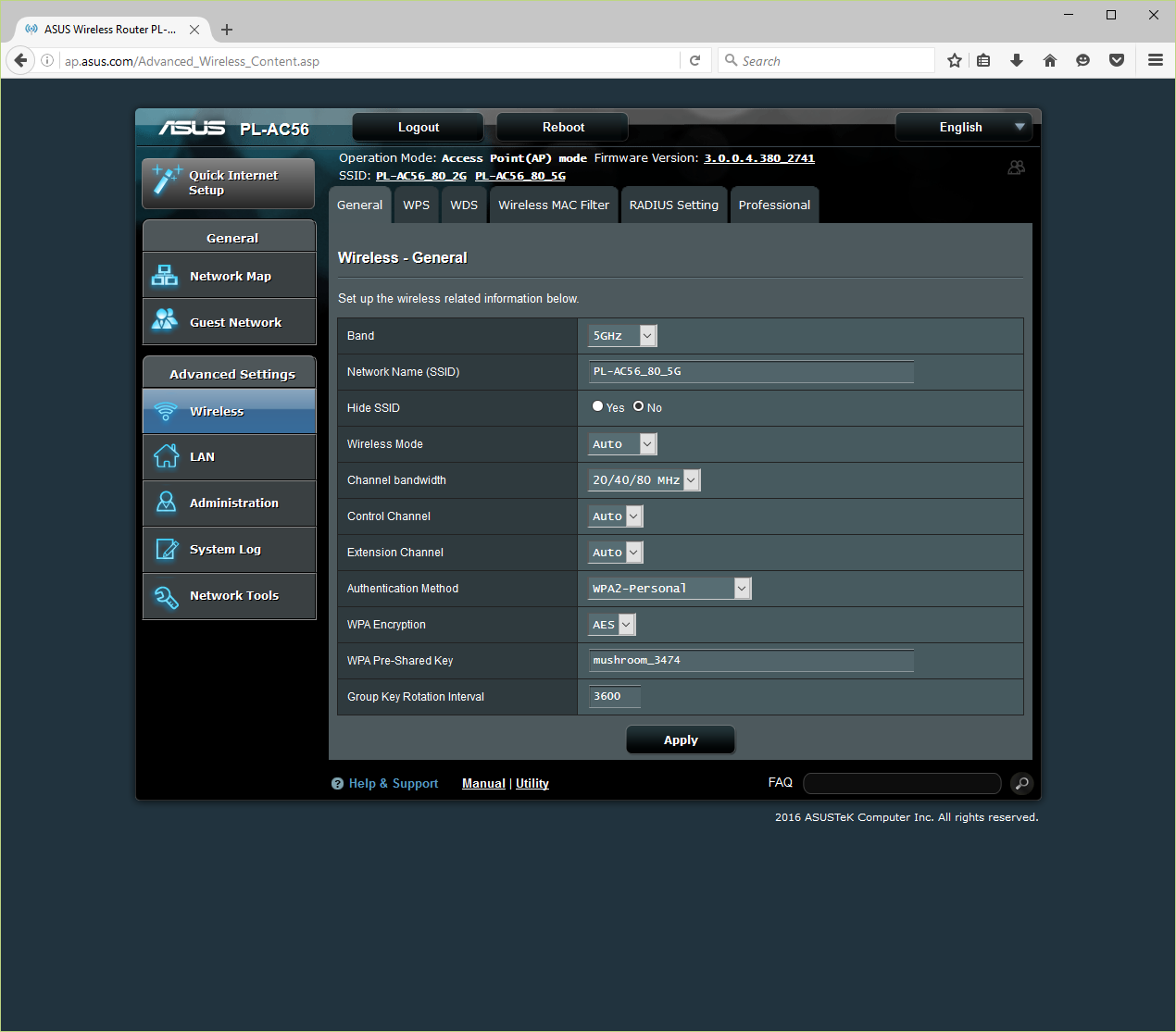
Task: Click the browser smiley chat icon
Action: [1083, 60]
